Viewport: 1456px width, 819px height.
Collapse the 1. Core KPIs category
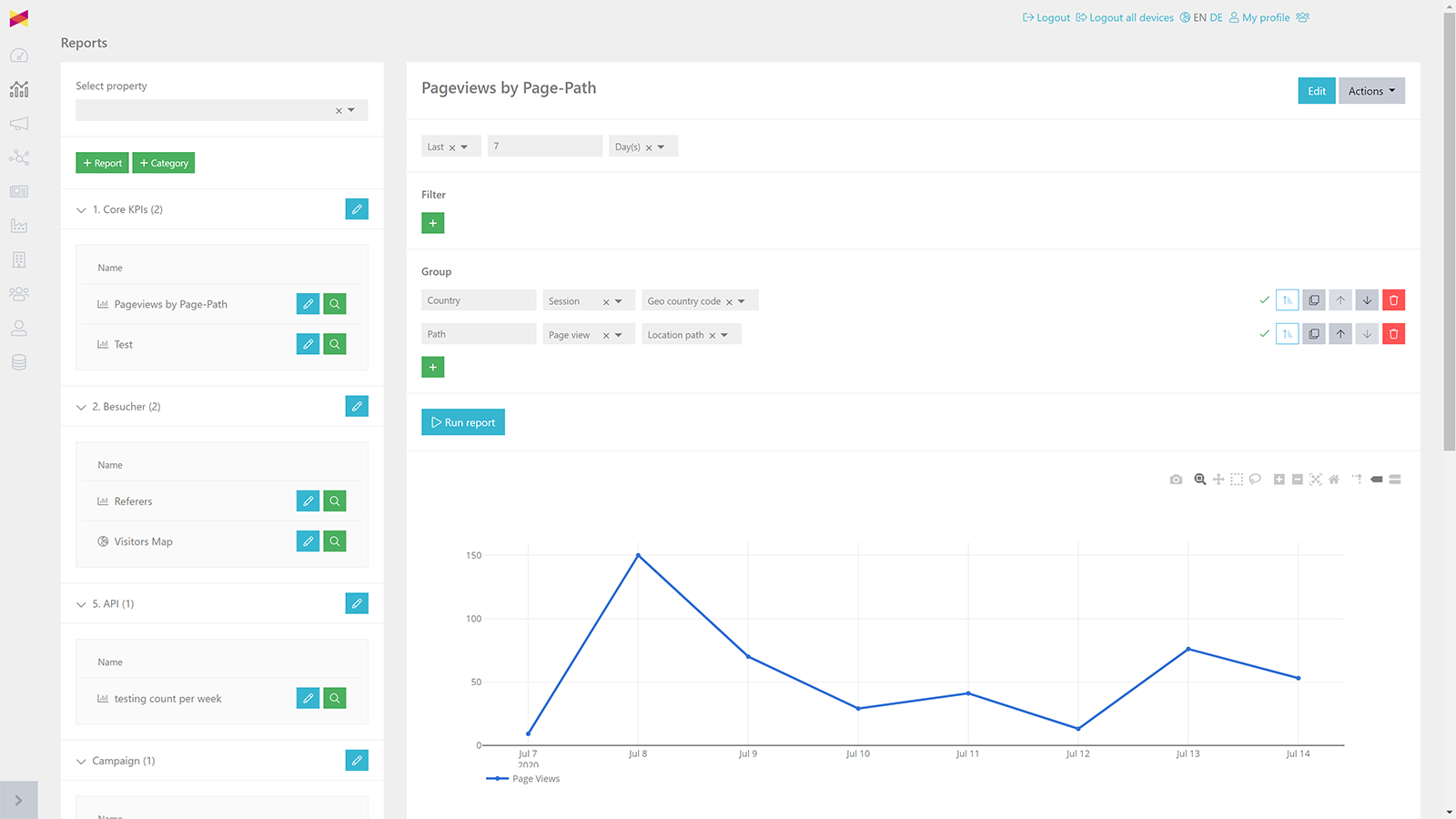coord(81,210)
